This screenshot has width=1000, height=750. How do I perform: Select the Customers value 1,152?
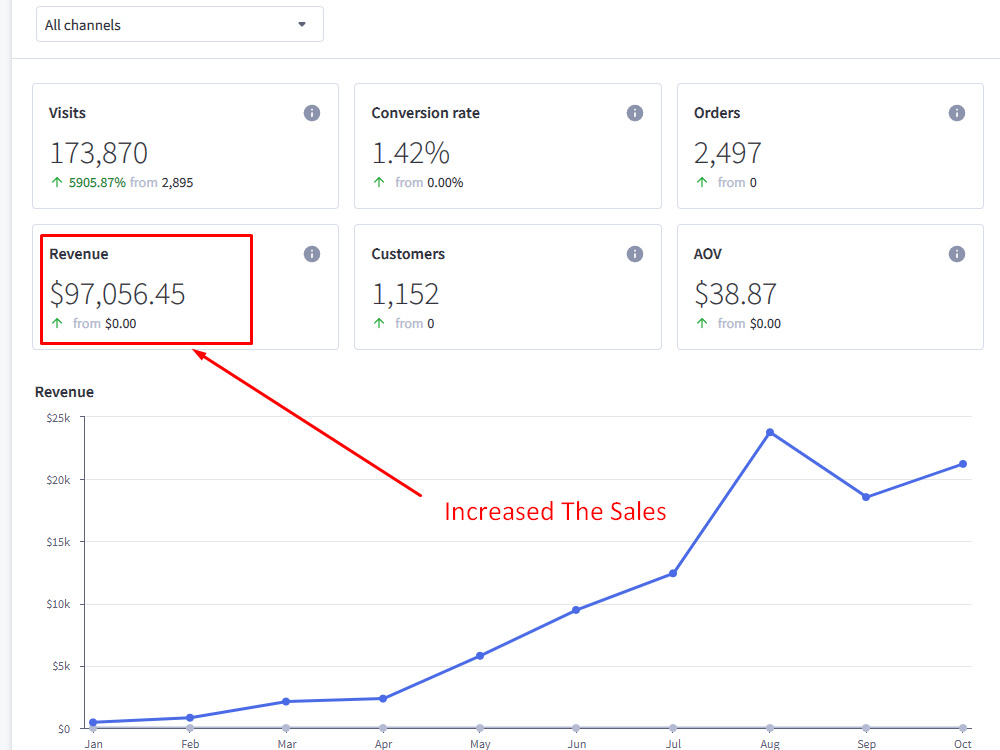click(405, 295)
